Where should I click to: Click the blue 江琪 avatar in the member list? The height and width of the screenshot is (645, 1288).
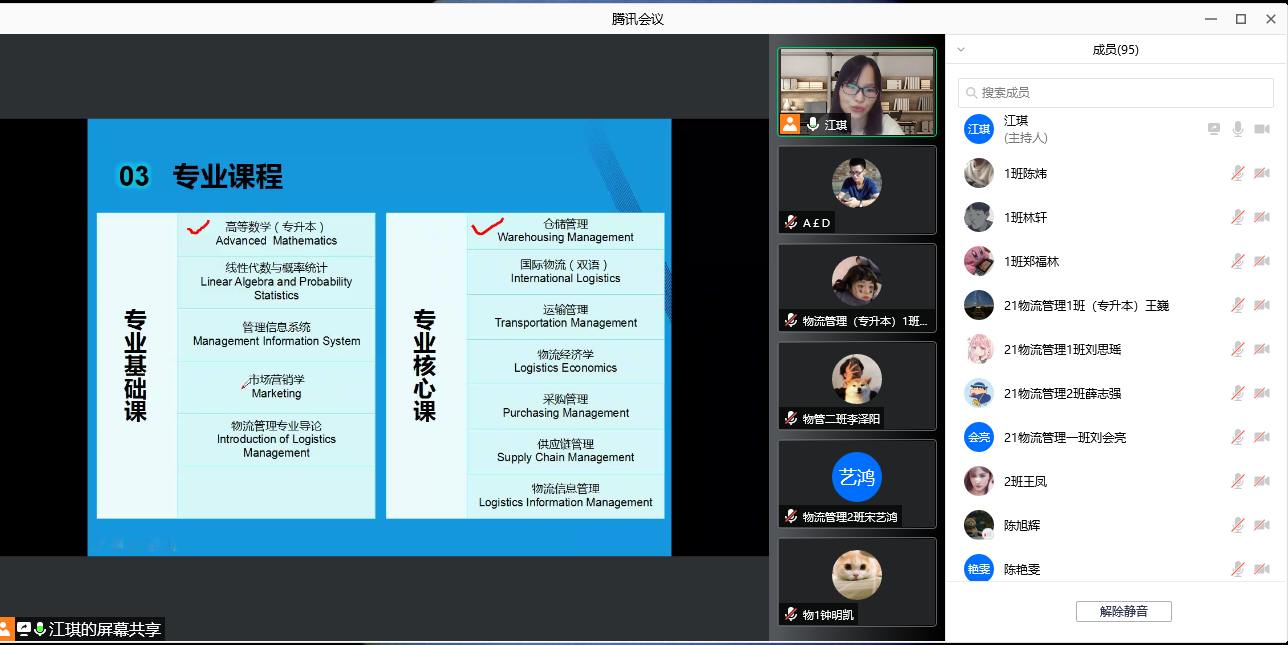click(x=978, y=129)
